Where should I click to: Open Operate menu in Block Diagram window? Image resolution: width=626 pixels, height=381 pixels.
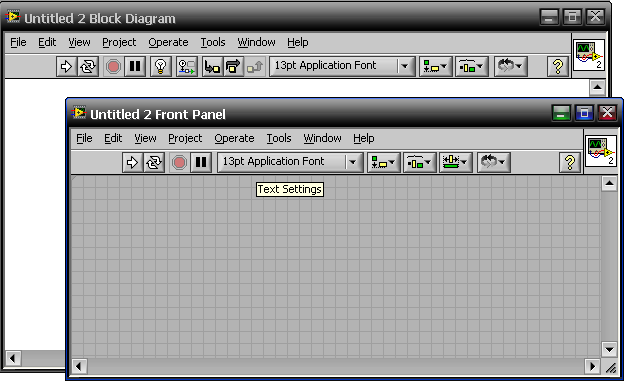(x=168, y=42)
